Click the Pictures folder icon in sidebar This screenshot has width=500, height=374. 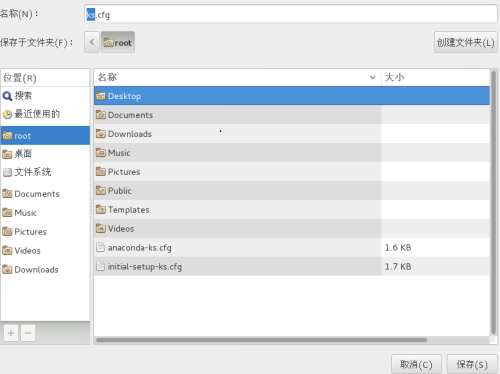(x=7, y=232)
